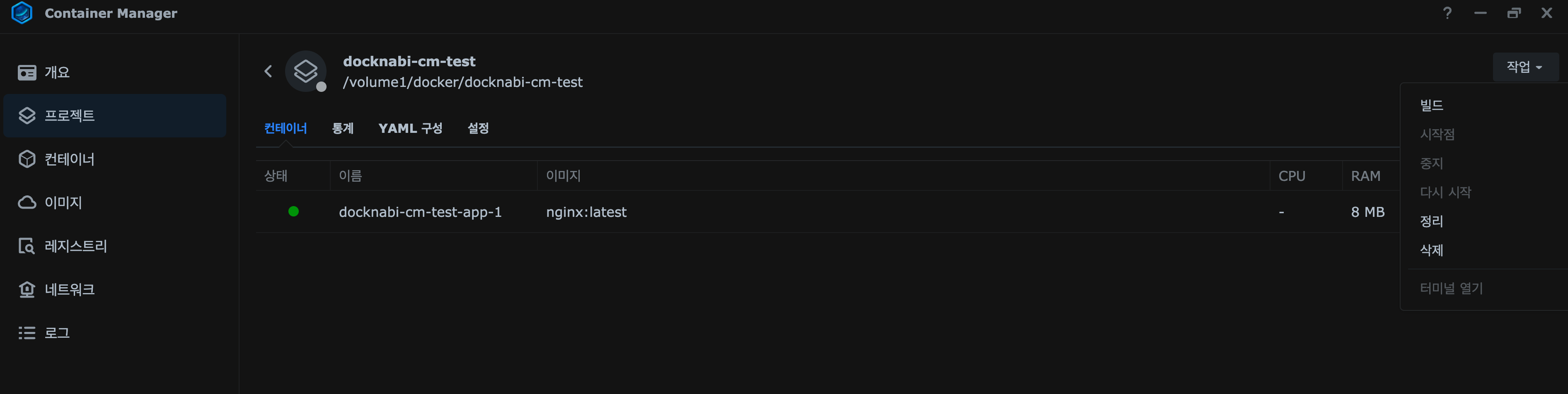Viewport: 1568px width, 394px height.
Task: Switch to the 설정 tab
Action: pyautogui.click(x=478, y=128)
